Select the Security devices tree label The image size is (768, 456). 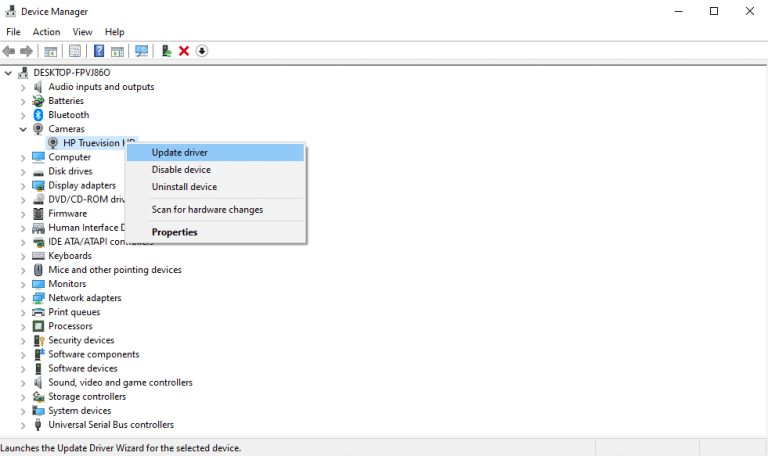81,340
